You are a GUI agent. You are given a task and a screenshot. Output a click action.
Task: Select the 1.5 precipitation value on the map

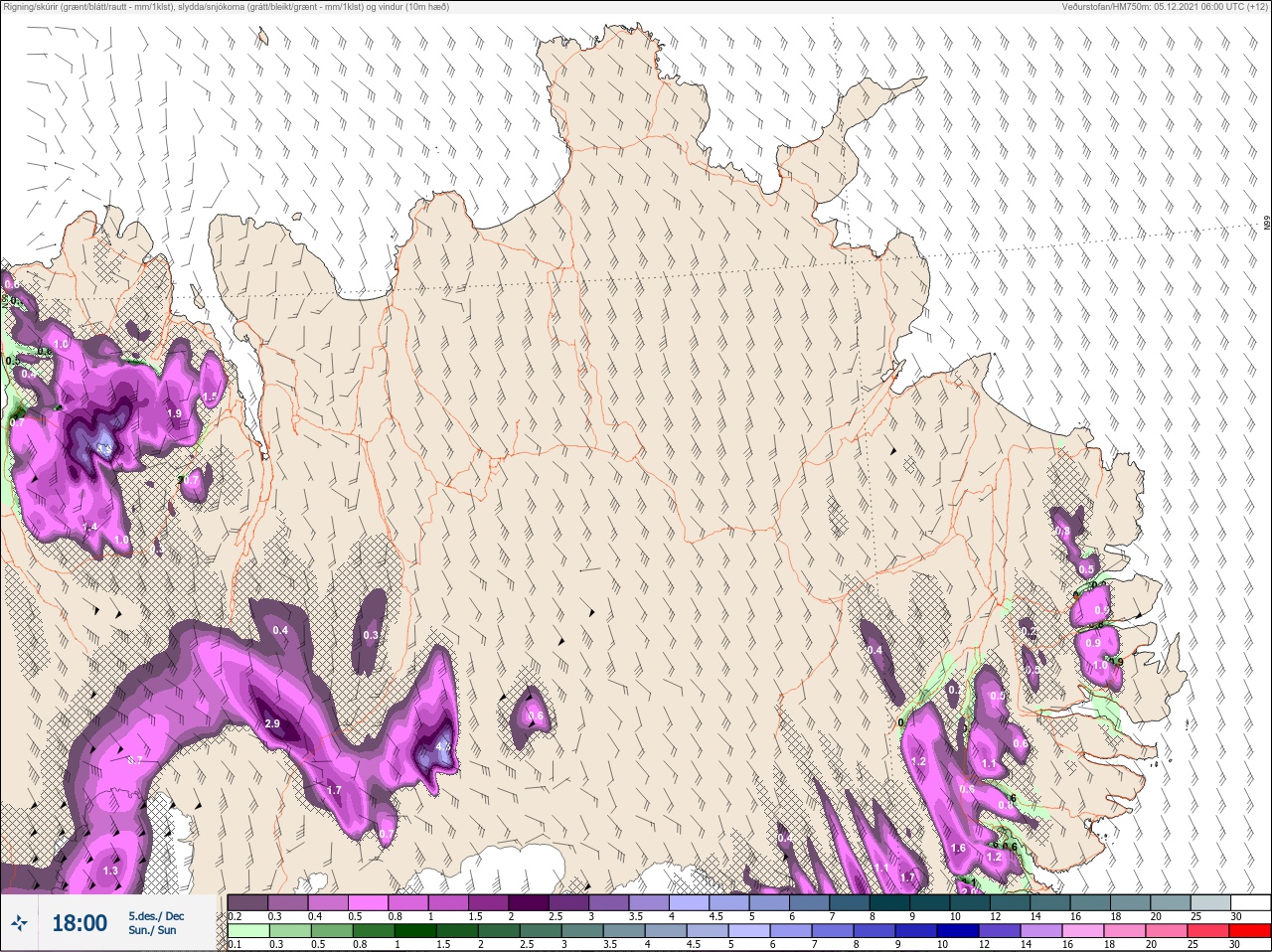(210, 396)
